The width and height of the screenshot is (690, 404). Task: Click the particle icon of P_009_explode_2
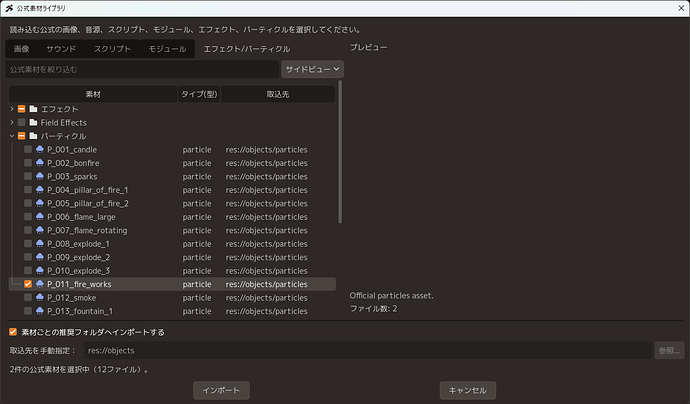[x=40, y=257]
